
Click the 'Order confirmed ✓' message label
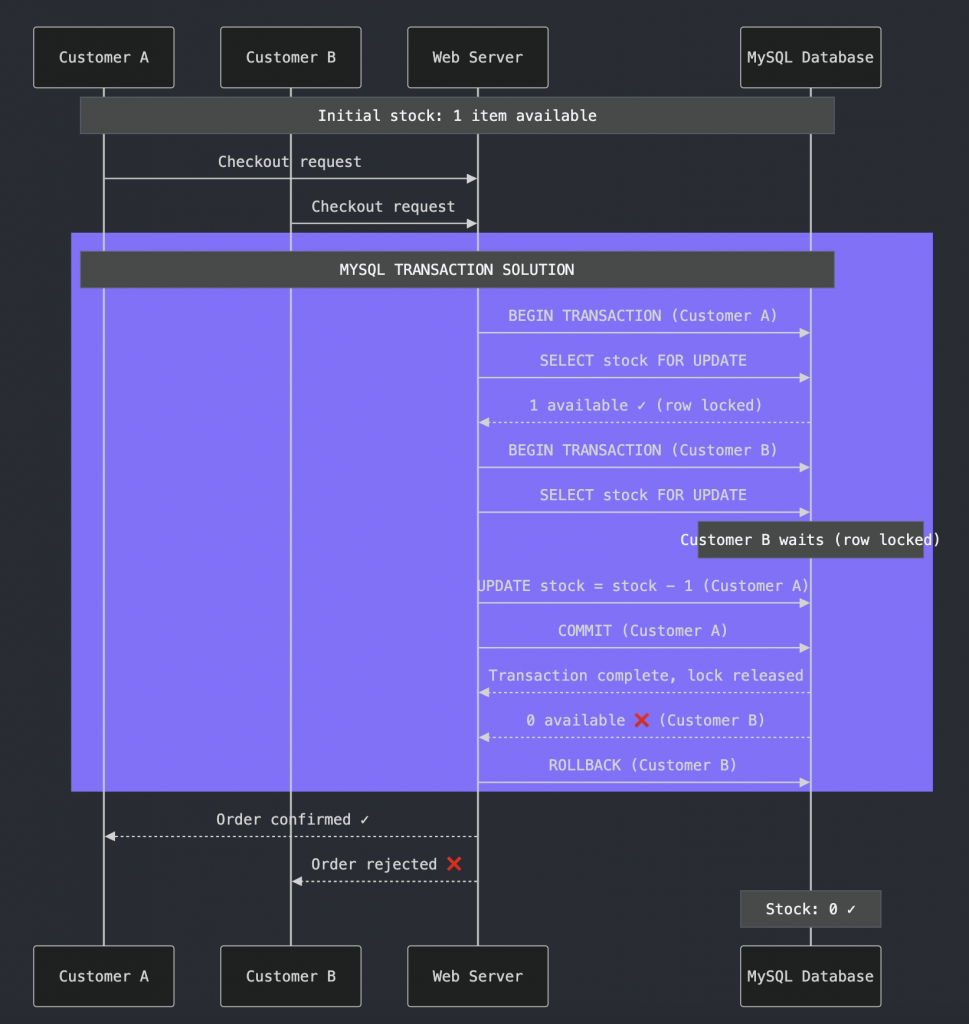293,820
